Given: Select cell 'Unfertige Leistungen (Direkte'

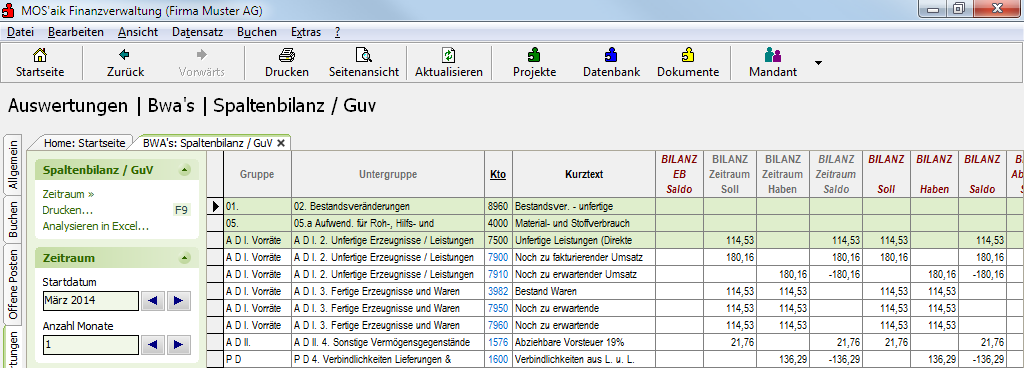Looking at the screenshot, I should click(x=584, y=240).
